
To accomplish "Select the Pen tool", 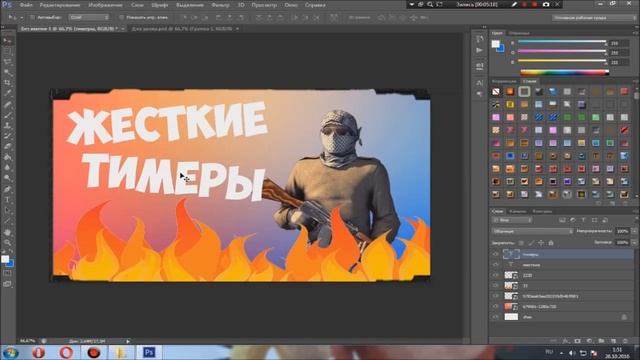I will (x=7, y=189).
